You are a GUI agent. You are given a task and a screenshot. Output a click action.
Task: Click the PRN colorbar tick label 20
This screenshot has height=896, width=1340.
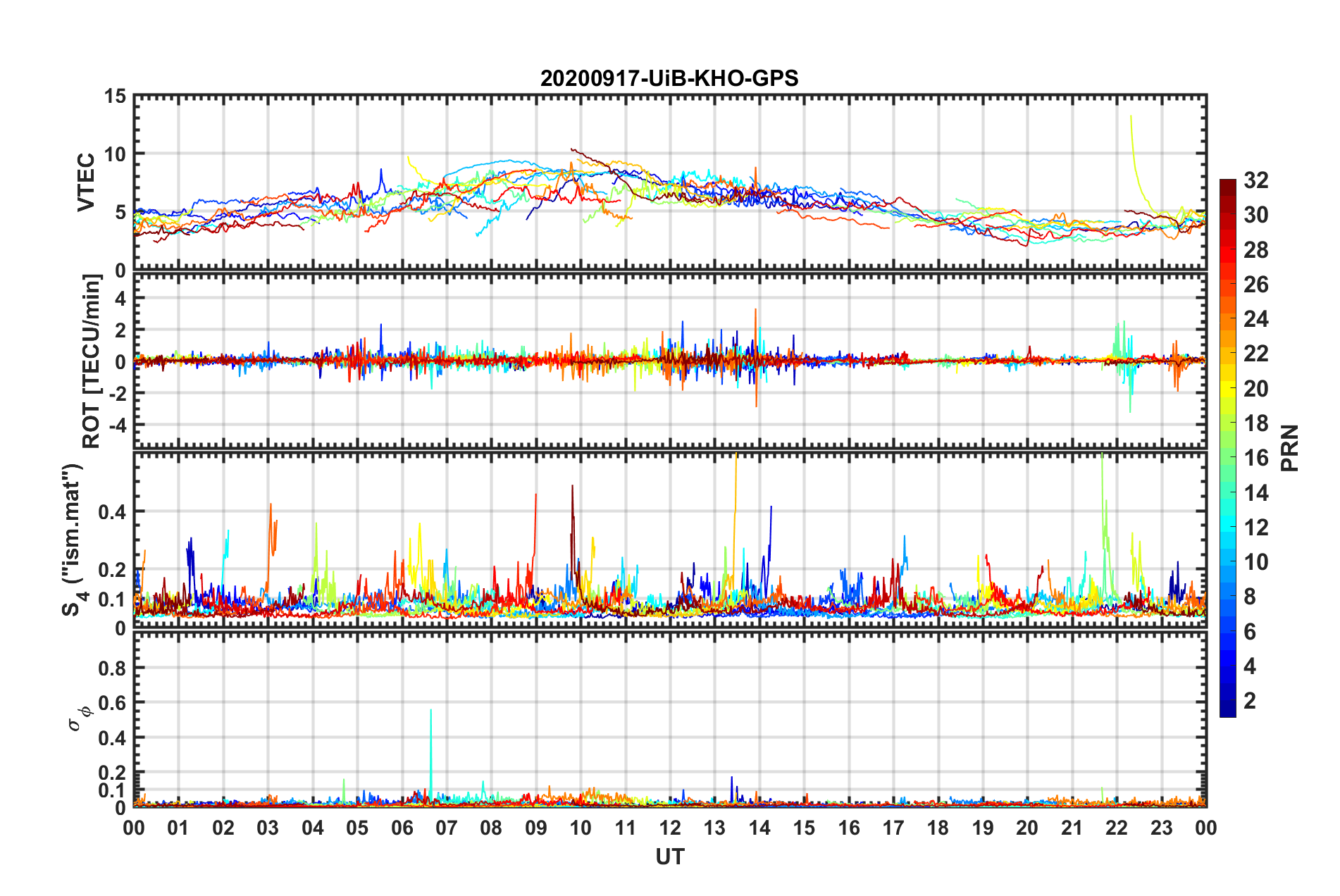[1256, 389]
